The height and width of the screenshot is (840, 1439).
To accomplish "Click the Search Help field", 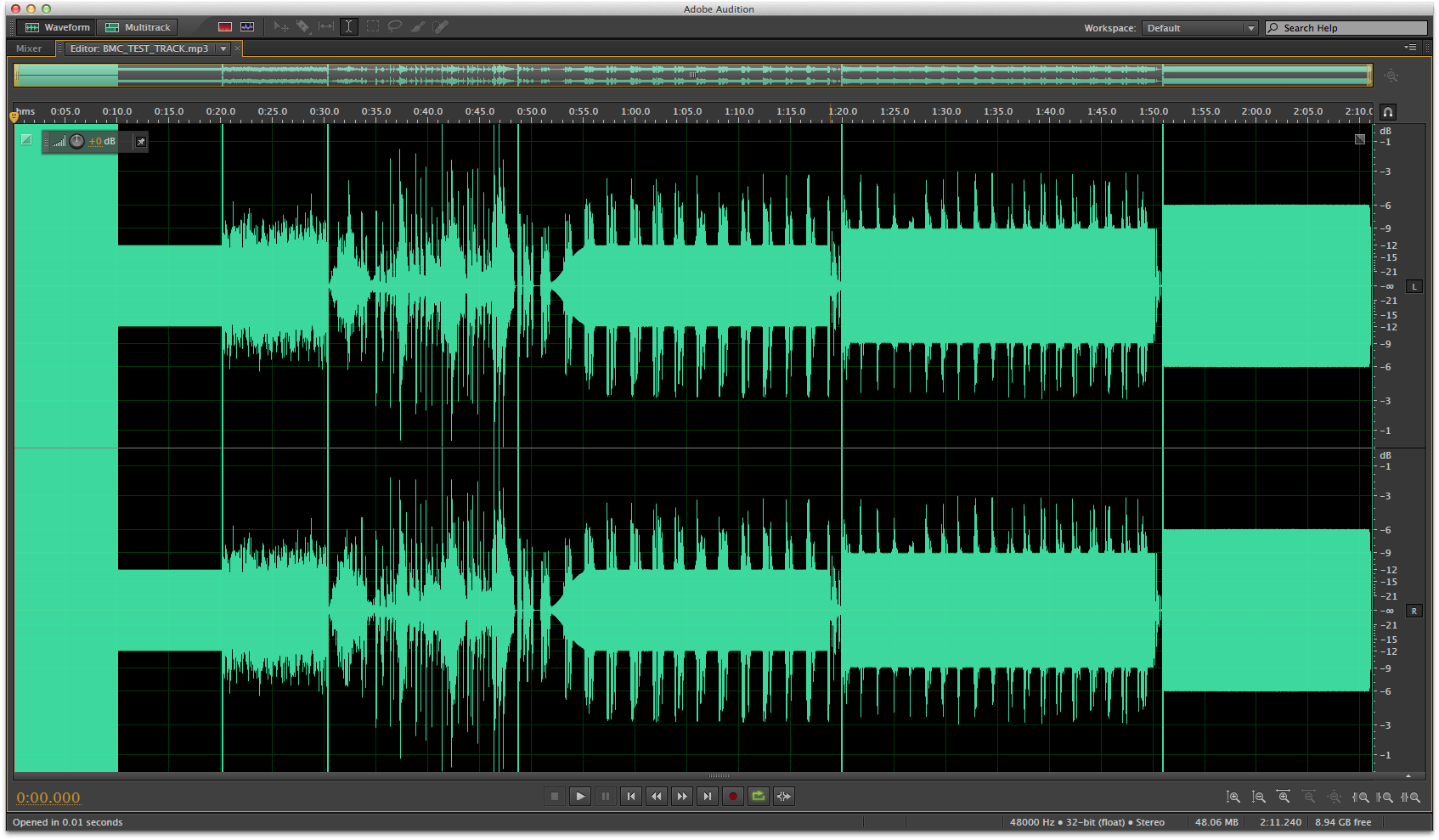I will [1346, 28].
